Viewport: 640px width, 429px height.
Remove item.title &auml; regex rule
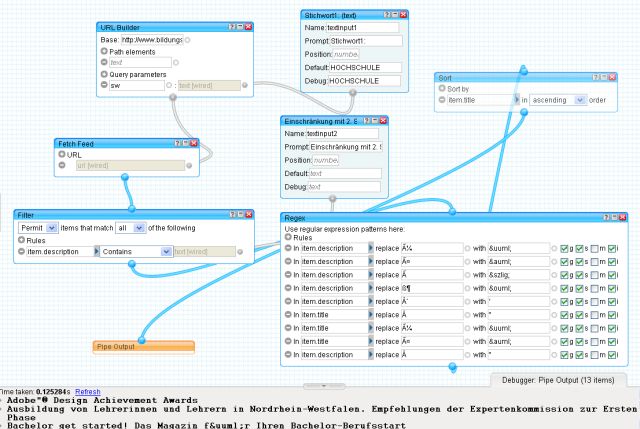click(x=288, y=341)
